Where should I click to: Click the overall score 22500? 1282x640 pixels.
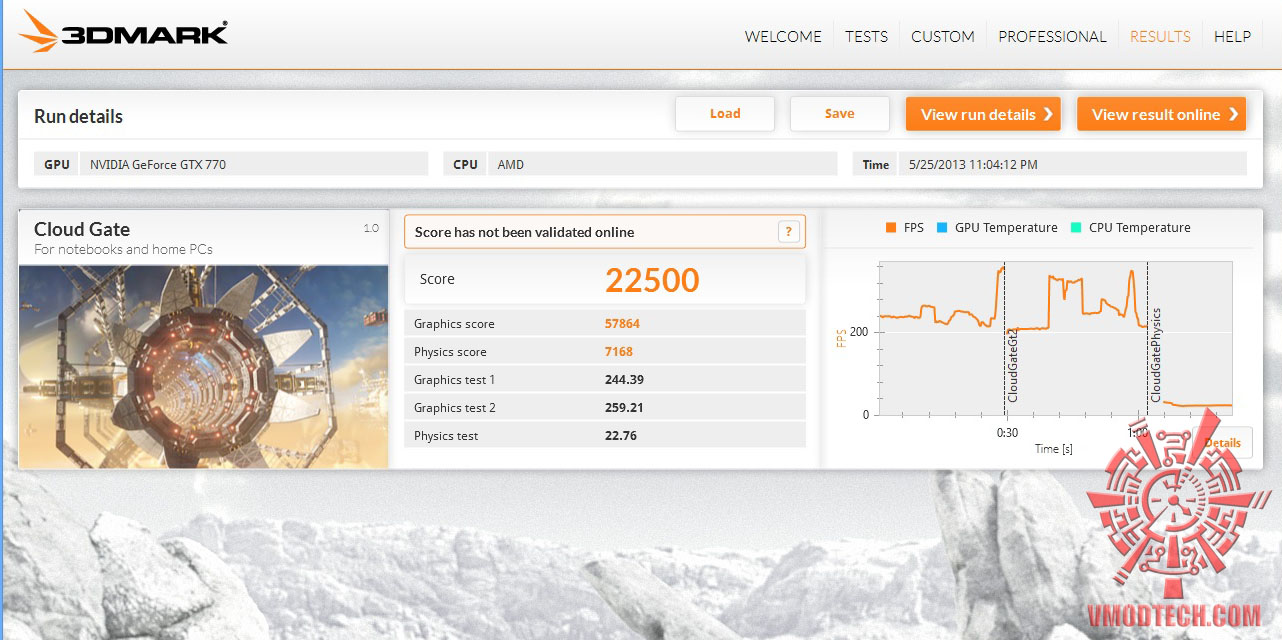pyautogui.click(x=652, y=280)
